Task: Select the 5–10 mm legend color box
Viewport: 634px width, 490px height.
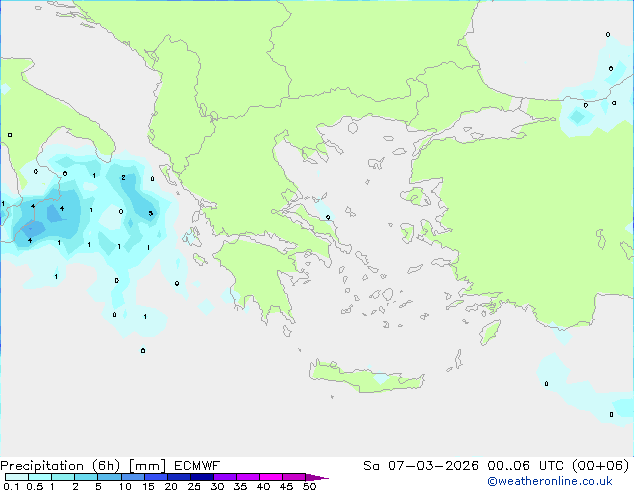Action: click(x=109, y=477)
